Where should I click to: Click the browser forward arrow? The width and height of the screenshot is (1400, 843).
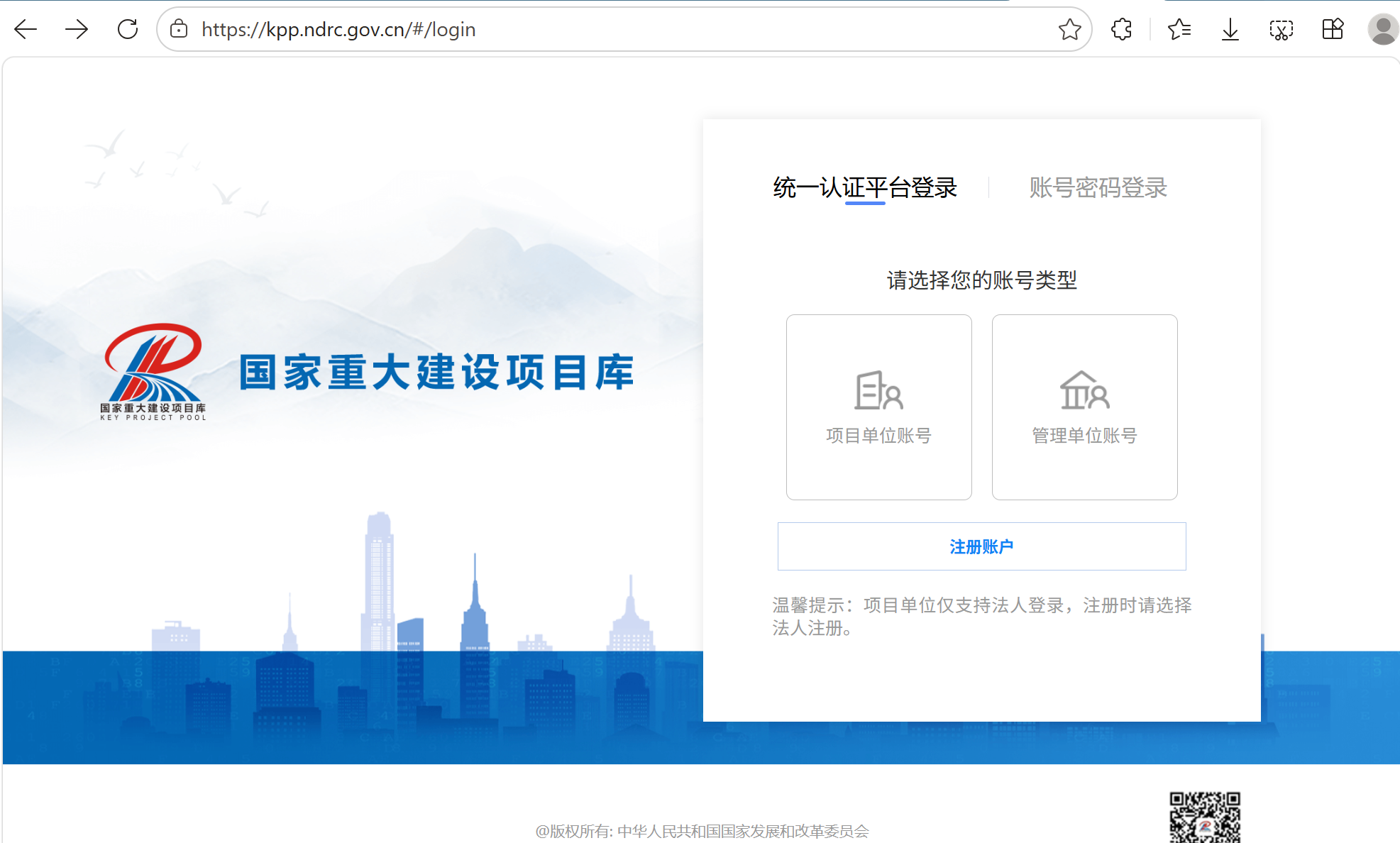[77, 29]
